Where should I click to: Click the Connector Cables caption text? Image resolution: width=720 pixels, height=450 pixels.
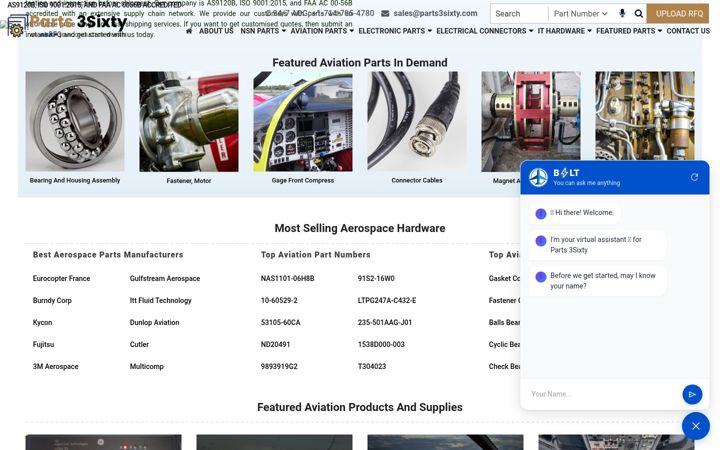[x=416, y=180]
